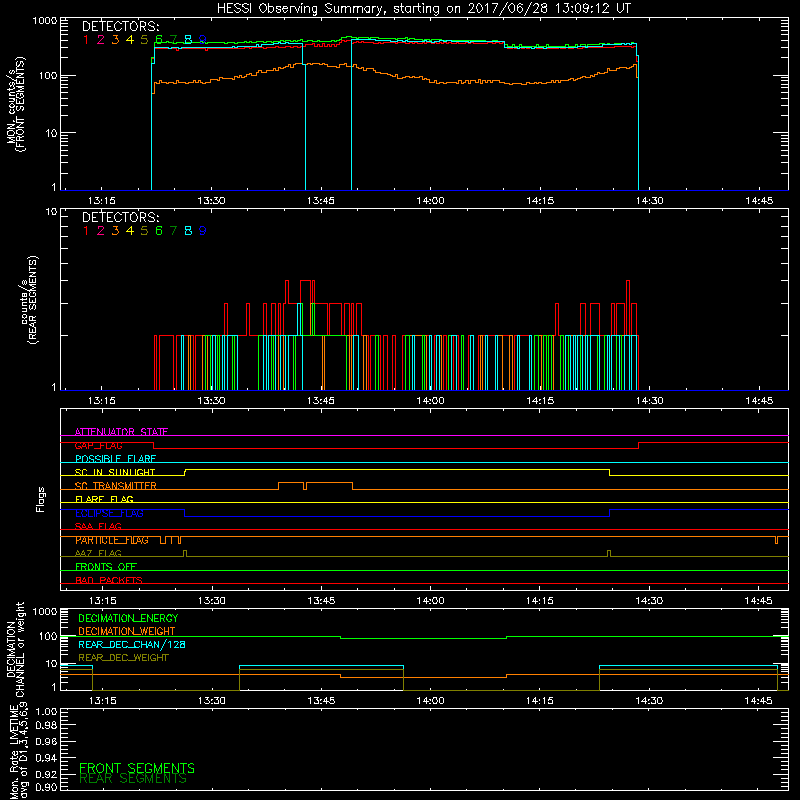
Task: Click the FRONTS_OFF flag label
Action: pyautogui.click(x=106, y=567)
